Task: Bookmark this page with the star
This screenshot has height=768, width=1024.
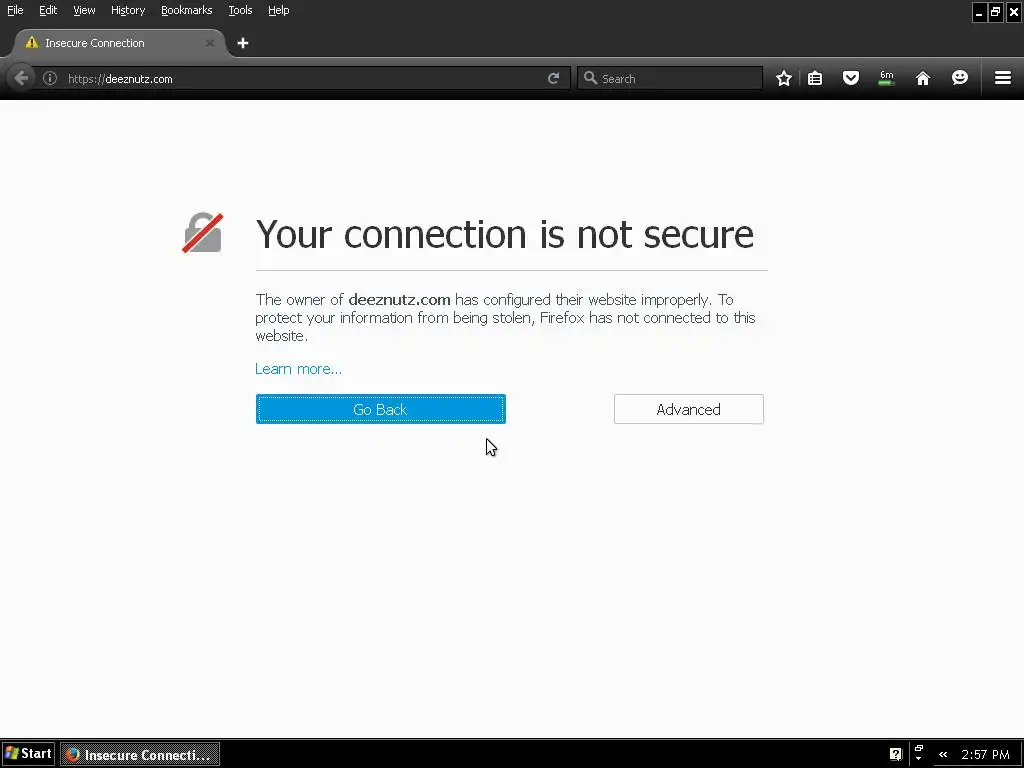Action: 784,78
